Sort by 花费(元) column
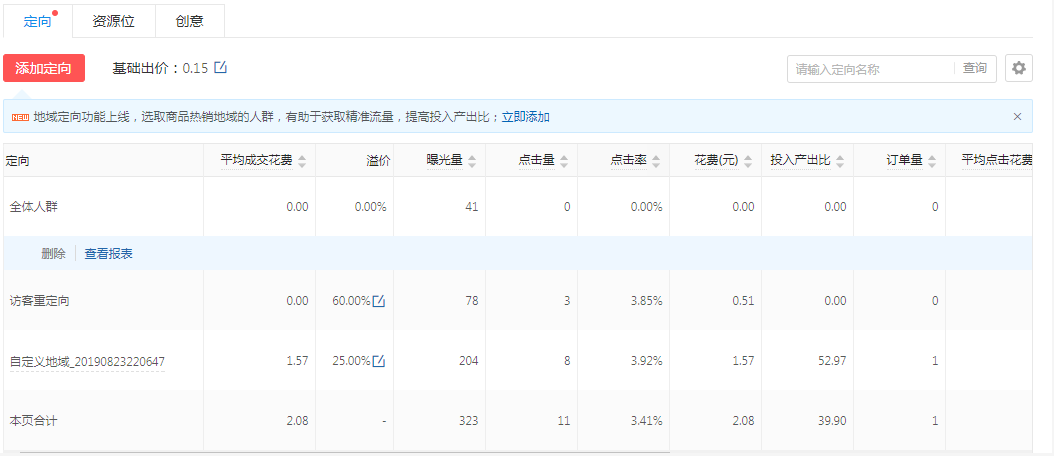The width and height of the screenshot is (1054, 456). (x=748, y=161)
